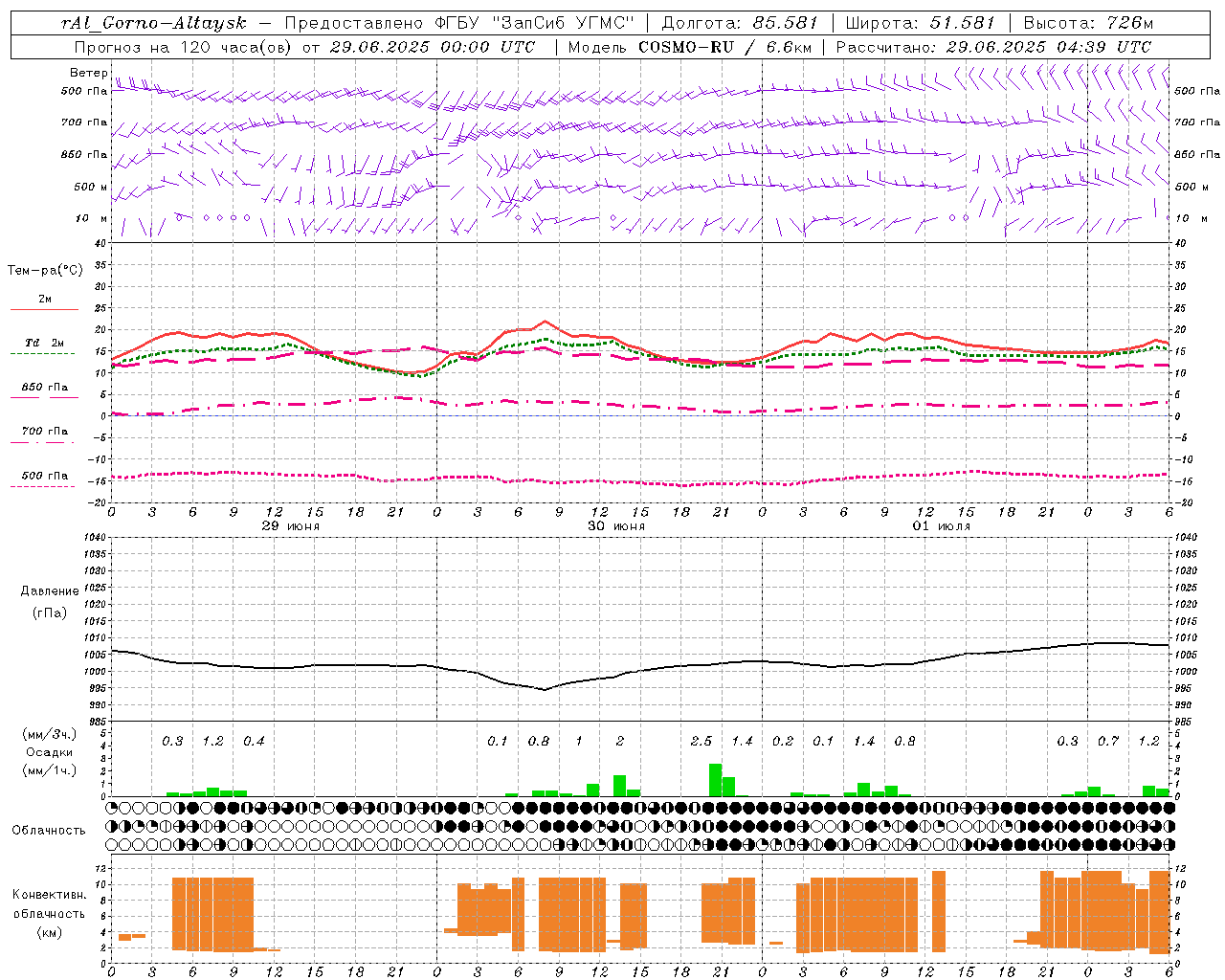Click the Облачность cloudiness label

[49, 830]
